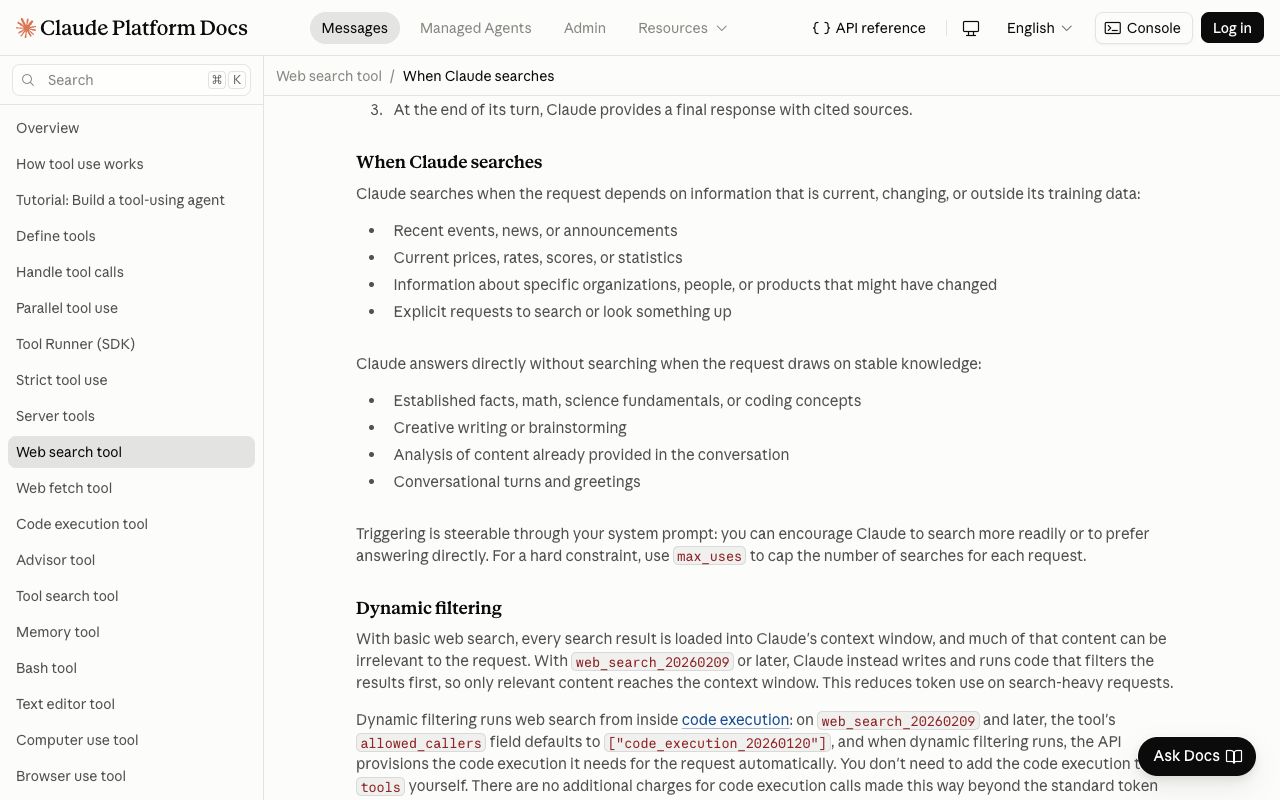Switch to the Messages tab
Viewport: 1280px width, 800px height.
[x=355, y=28]
